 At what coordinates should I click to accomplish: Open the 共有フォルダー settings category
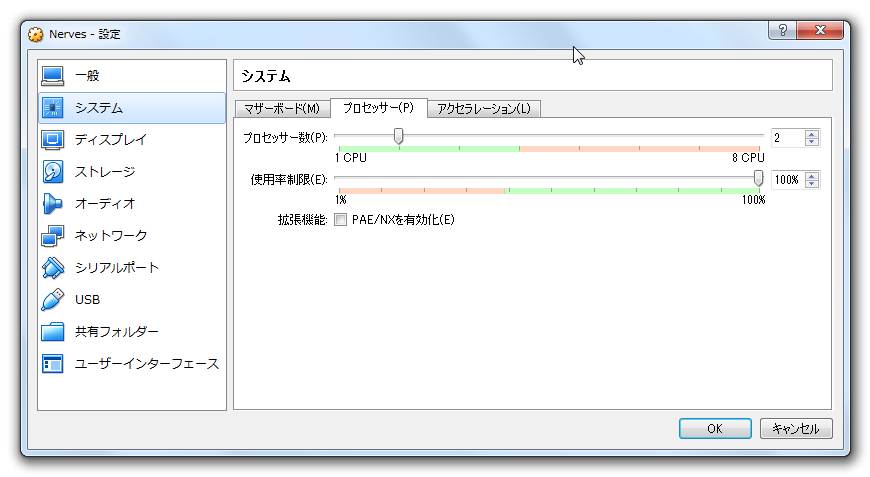click(x=132, y=332)
